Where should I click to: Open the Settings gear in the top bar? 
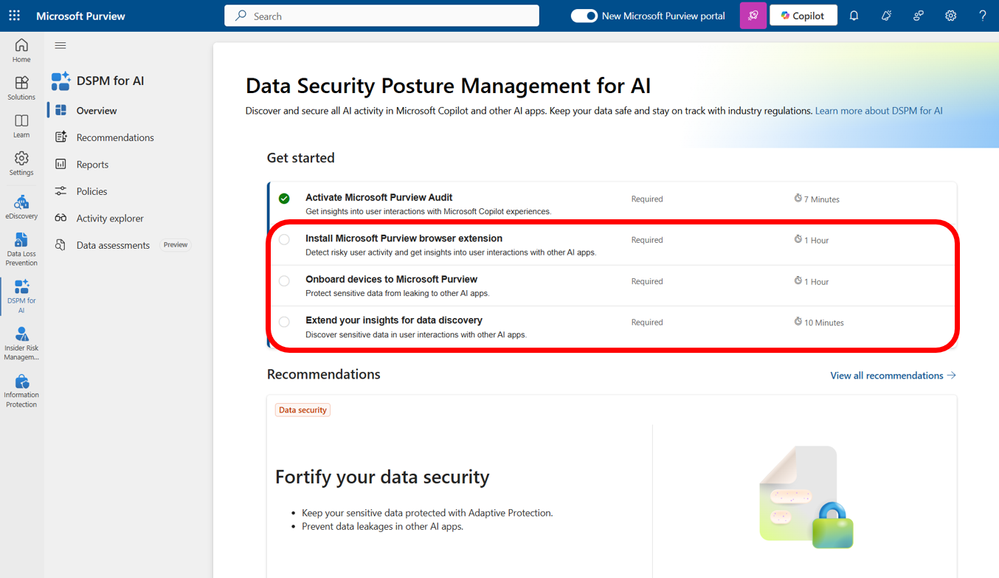pyautogui.click(x=950, y=15)
